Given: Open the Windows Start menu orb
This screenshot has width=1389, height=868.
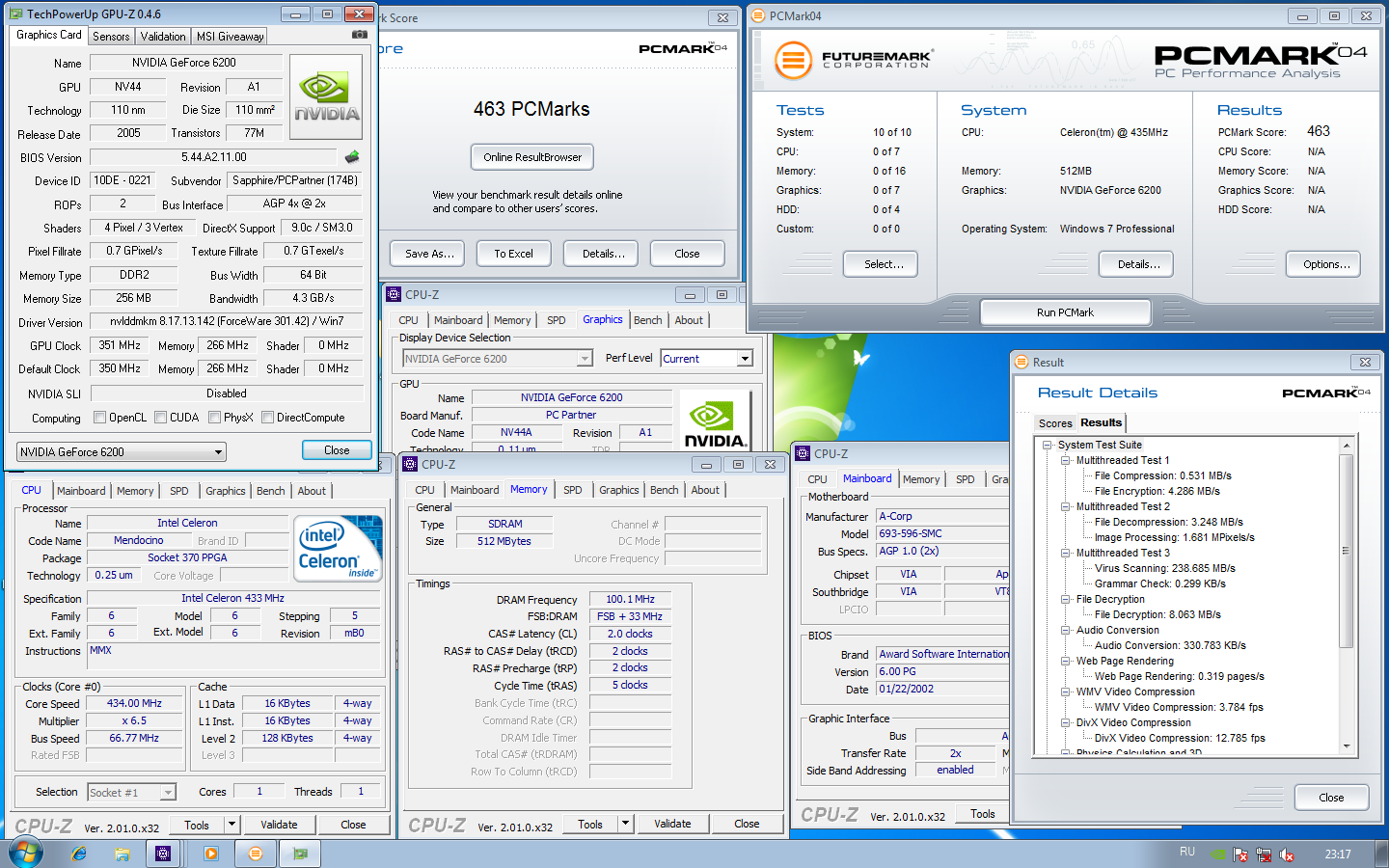Looking at the screenshot, I should (26, 854).
